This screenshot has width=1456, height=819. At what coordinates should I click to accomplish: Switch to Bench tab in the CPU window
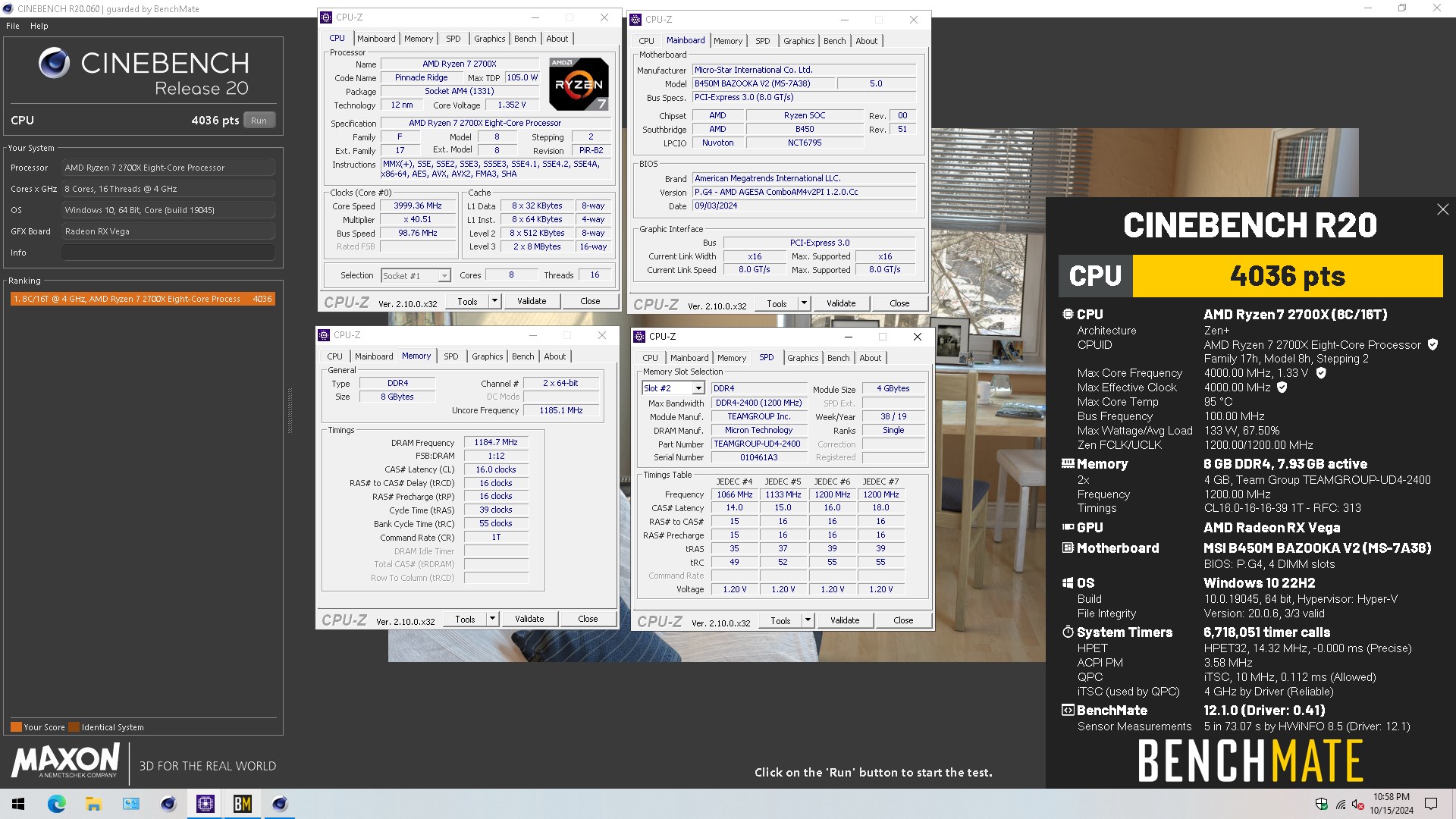click(x=526, y=39)
